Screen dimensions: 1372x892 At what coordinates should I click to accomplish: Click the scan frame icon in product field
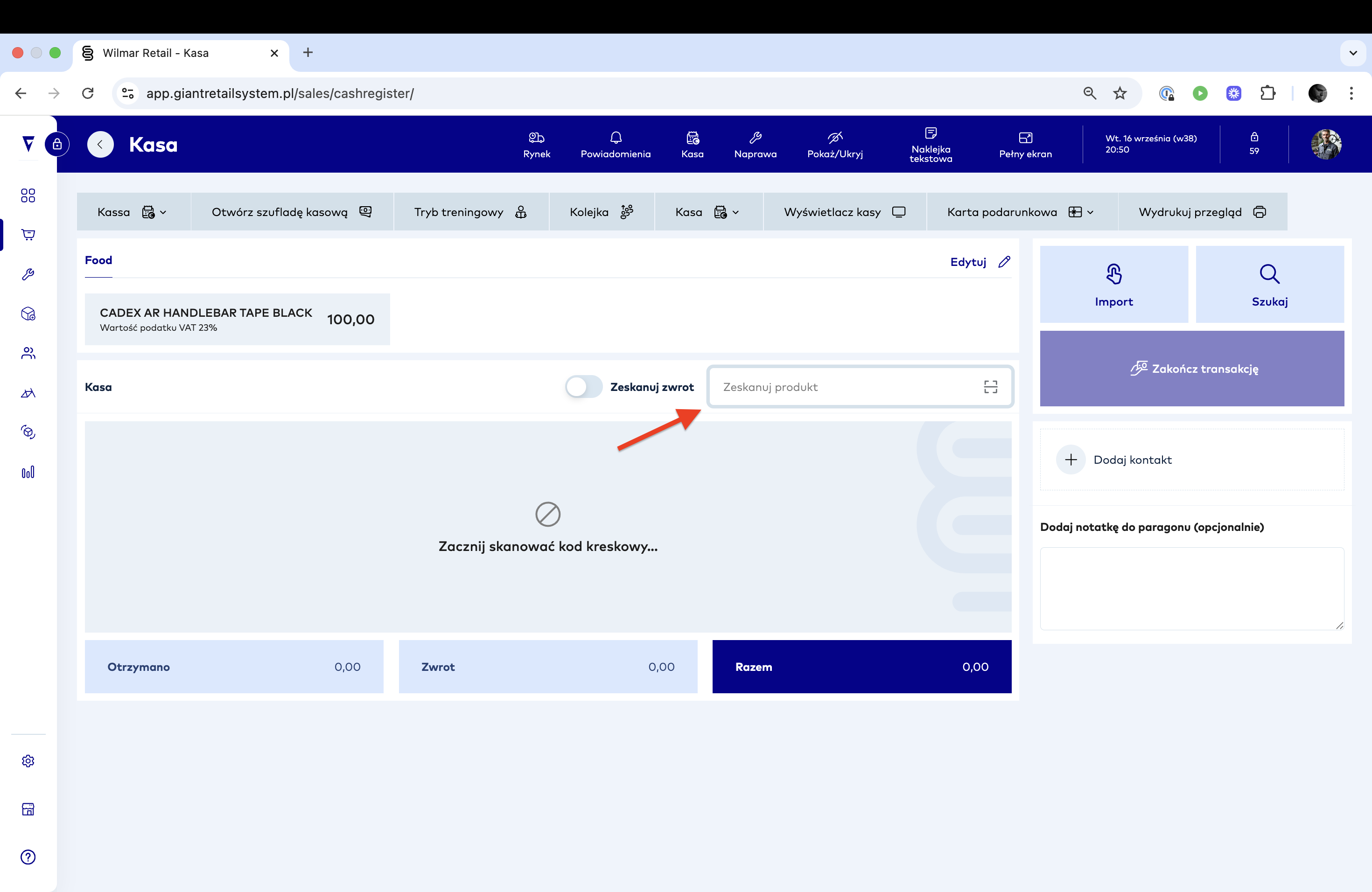(x=990, y=387)
